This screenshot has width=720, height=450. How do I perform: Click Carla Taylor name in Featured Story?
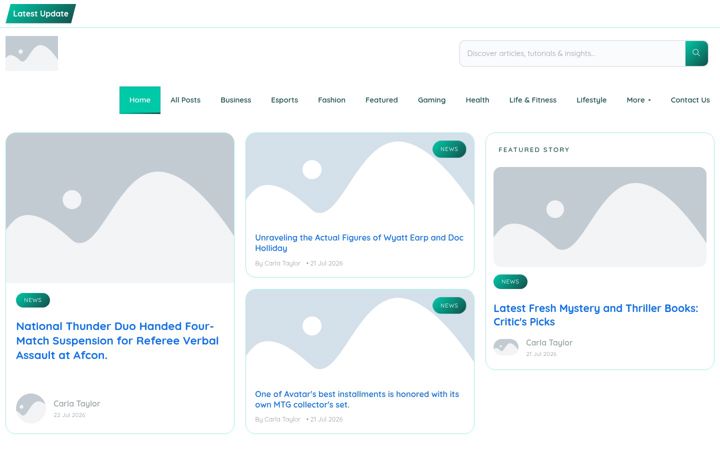[x=549, y=343]
